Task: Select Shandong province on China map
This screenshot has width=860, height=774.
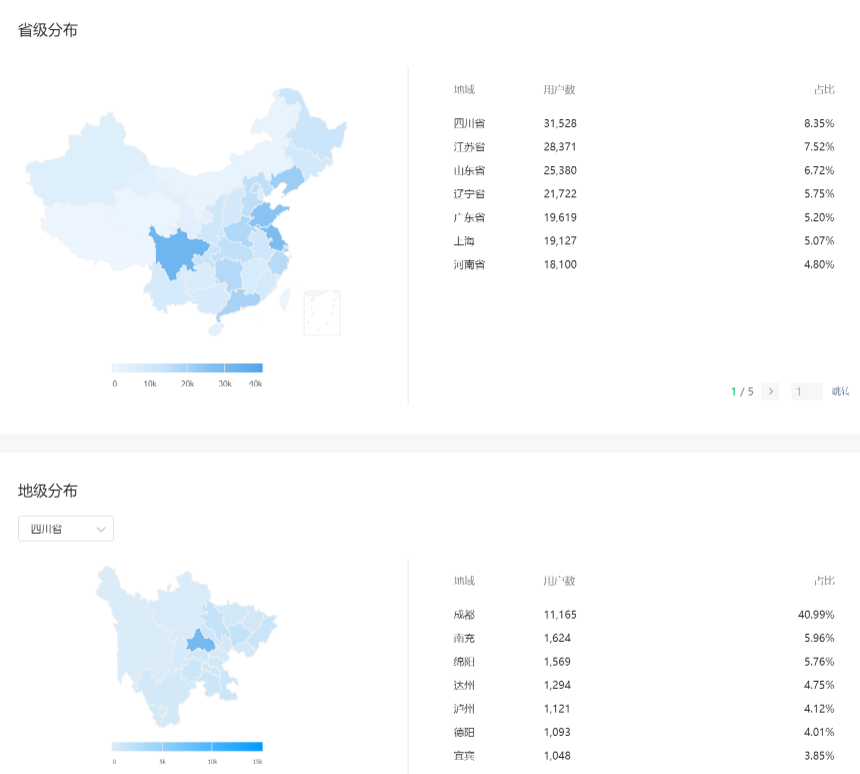Action: 265,214
